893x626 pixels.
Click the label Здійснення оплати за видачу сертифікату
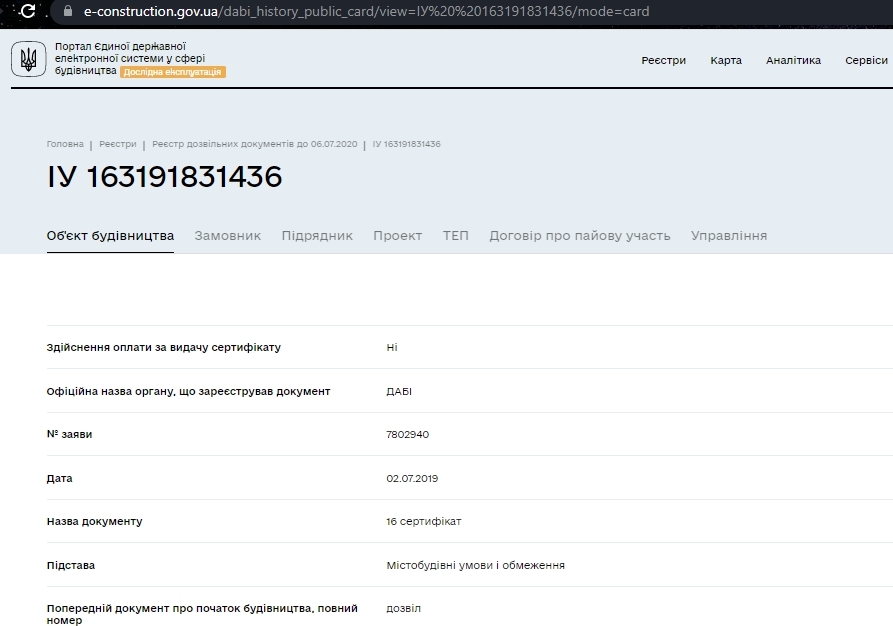pyautogui.click(x=164, y=347)
